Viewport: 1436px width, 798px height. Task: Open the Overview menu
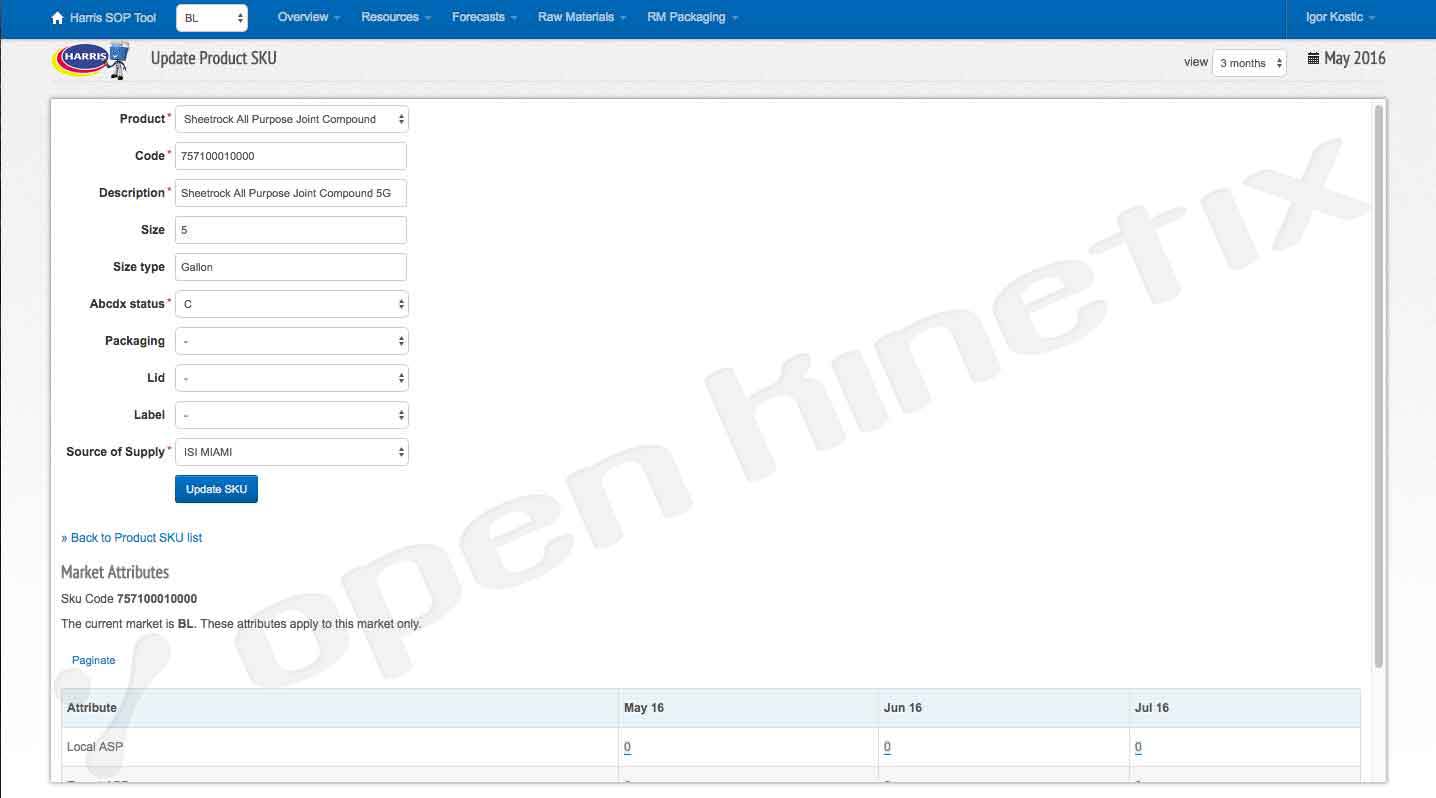point(309,18)
